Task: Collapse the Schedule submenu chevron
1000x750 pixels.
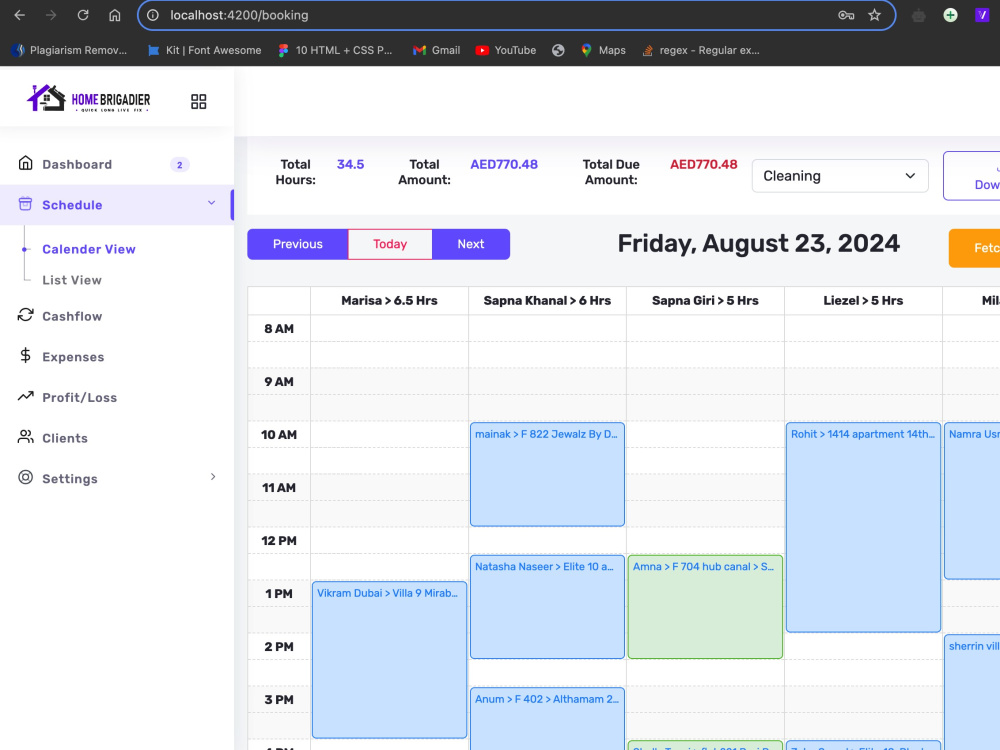Action: tap(212, 203)
